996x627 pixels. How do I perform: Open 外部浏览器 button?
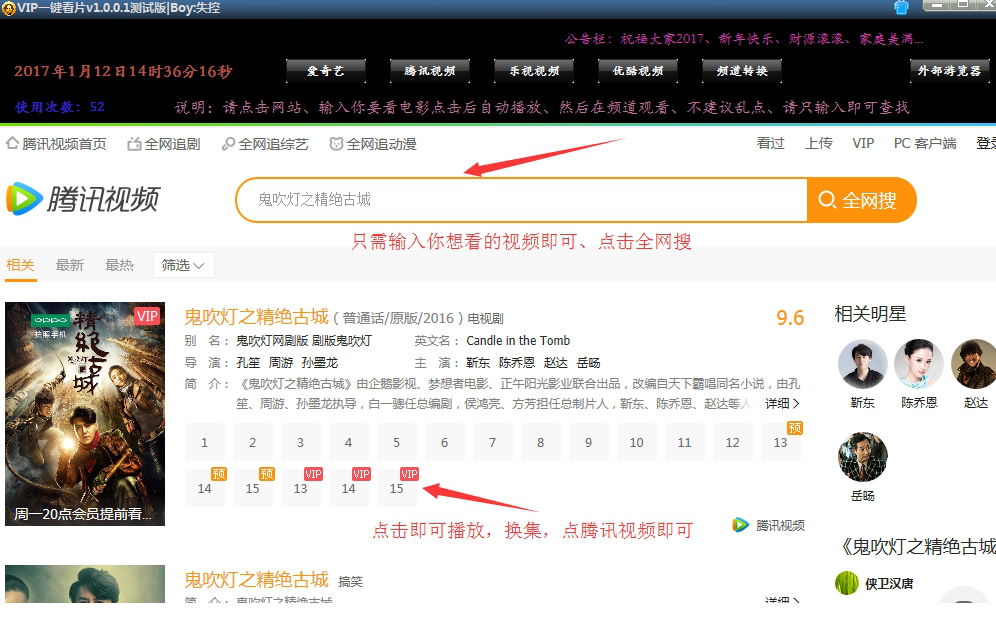(x=950, y=71)
